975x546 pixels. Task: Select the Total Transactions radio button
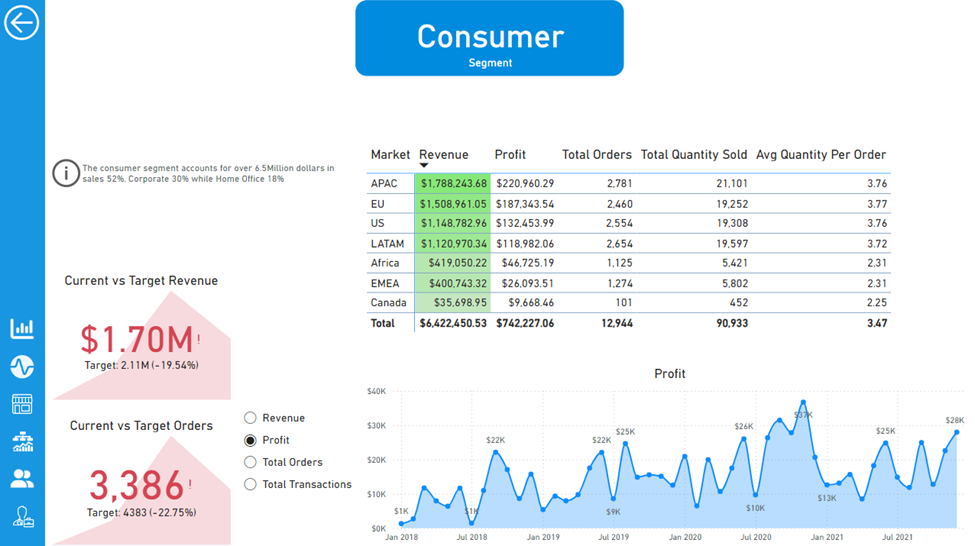click(x=251, y=484)
